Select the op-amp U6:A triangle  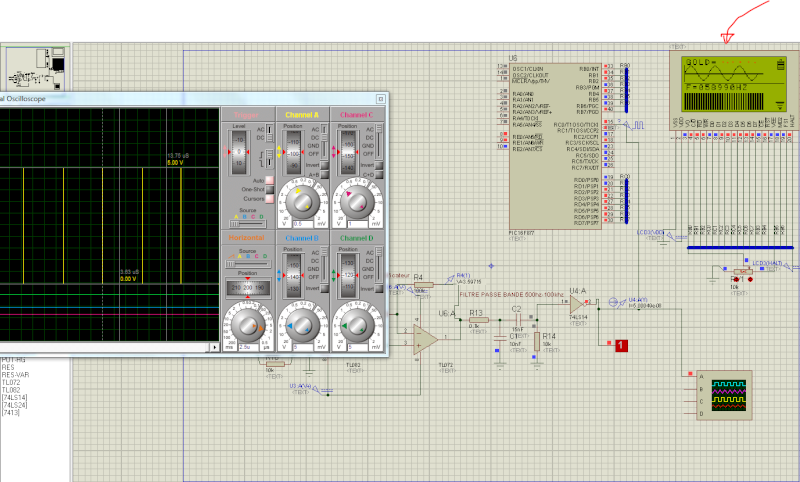425,338
